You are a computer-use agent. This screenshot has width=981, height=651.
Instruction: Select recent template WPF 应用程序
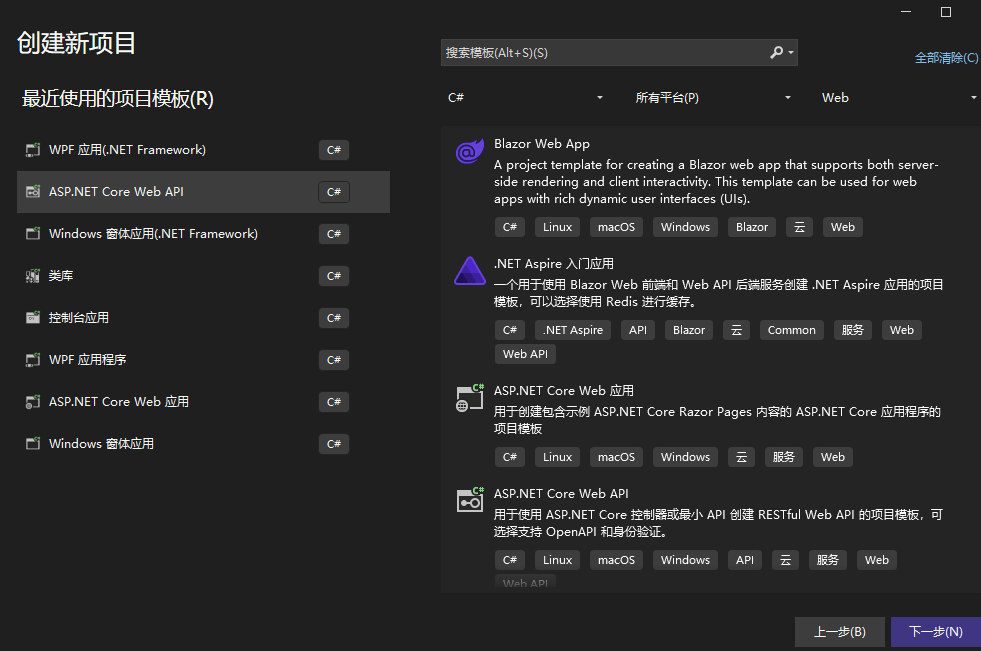tap(203, 360)
